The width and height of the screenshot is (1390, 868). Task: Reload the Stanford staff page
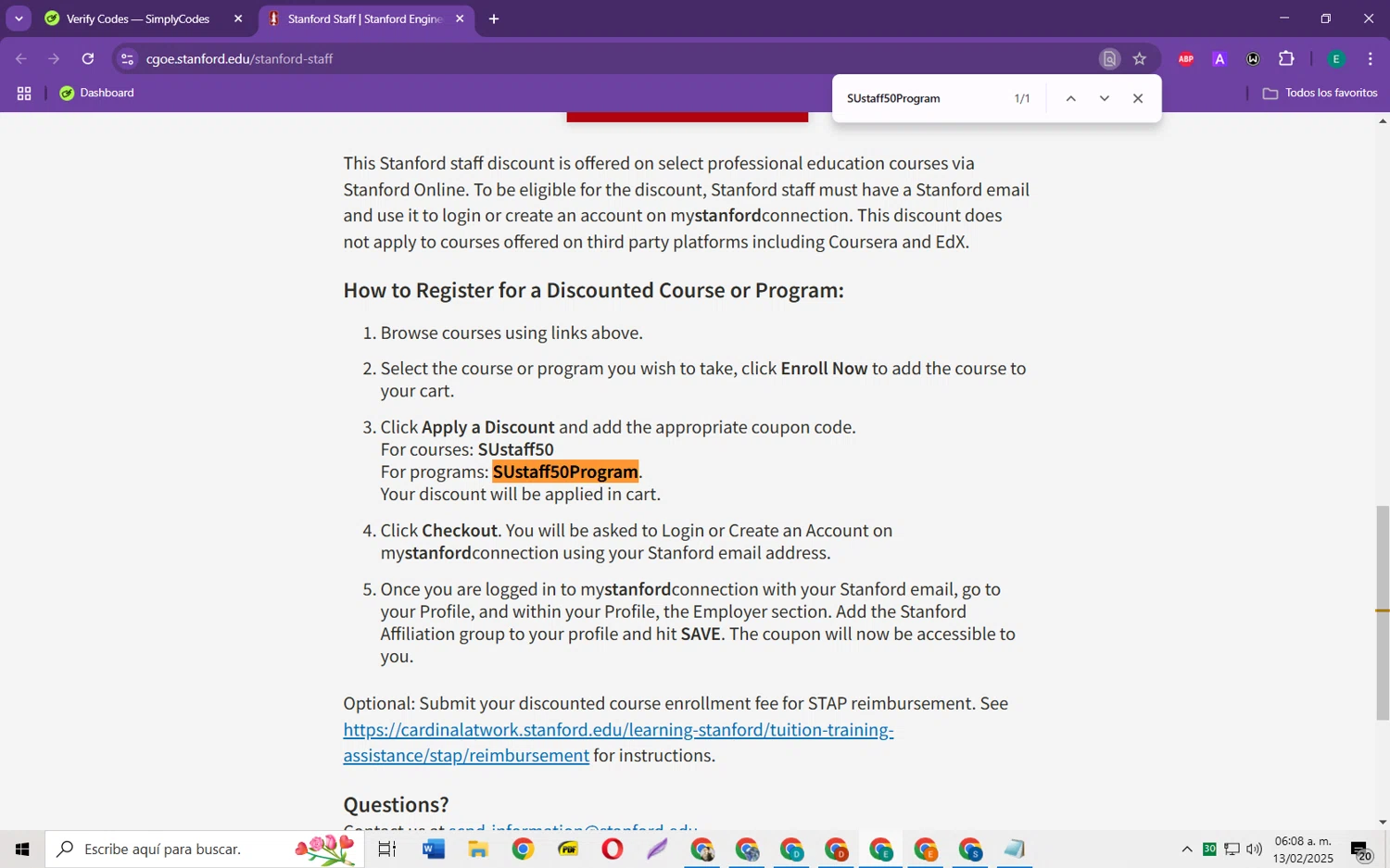tap(88, 58)
